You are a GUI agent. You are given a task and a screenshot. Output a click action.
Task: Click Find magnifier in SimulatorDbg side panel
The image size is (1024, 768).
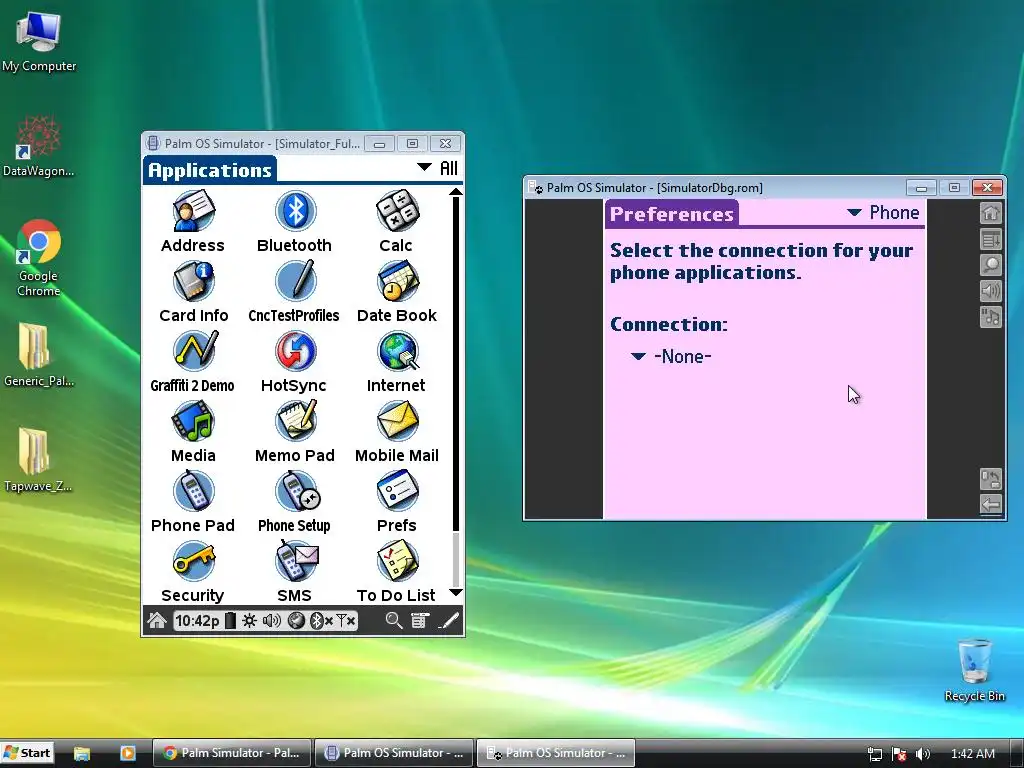991,265
